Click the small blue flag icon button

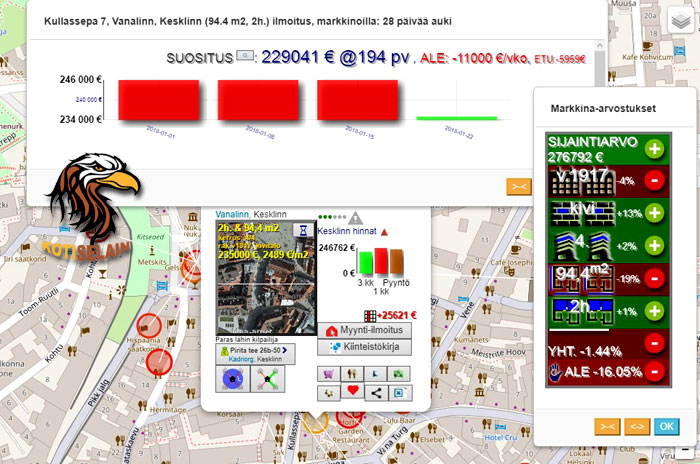pos(375,374)
